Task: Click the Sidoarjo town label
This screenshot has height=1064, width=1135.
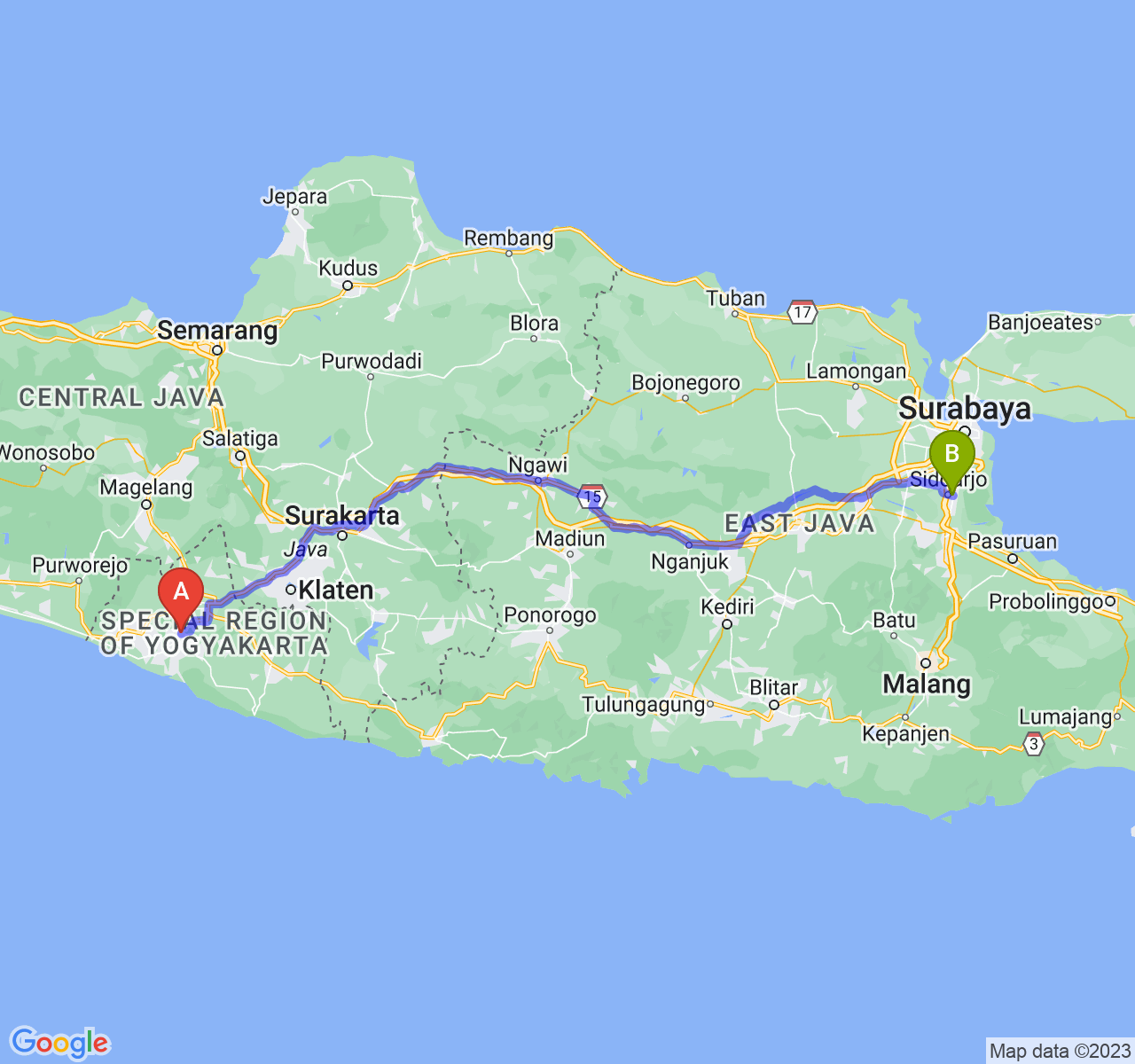Action: [x=948, y=481]
